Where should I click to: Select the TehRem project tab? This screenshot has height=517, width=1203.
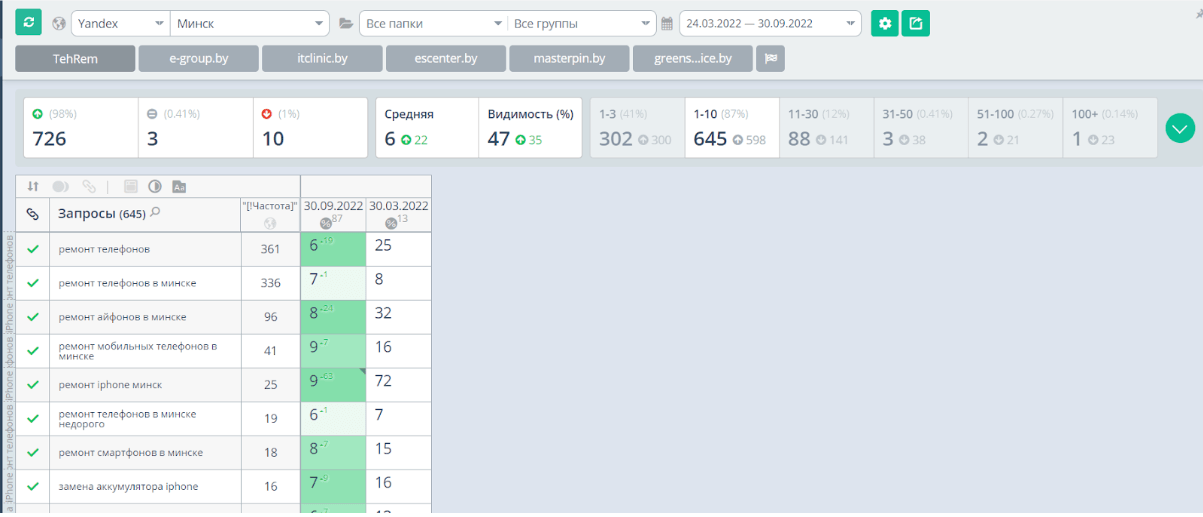coord(75,59)
